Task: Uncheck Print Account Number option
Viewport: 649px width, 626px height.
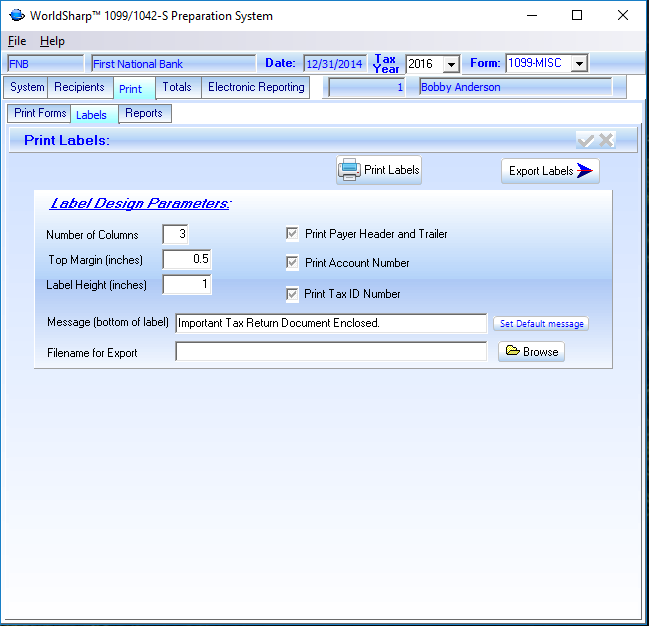Action: [x=292, y=263]
